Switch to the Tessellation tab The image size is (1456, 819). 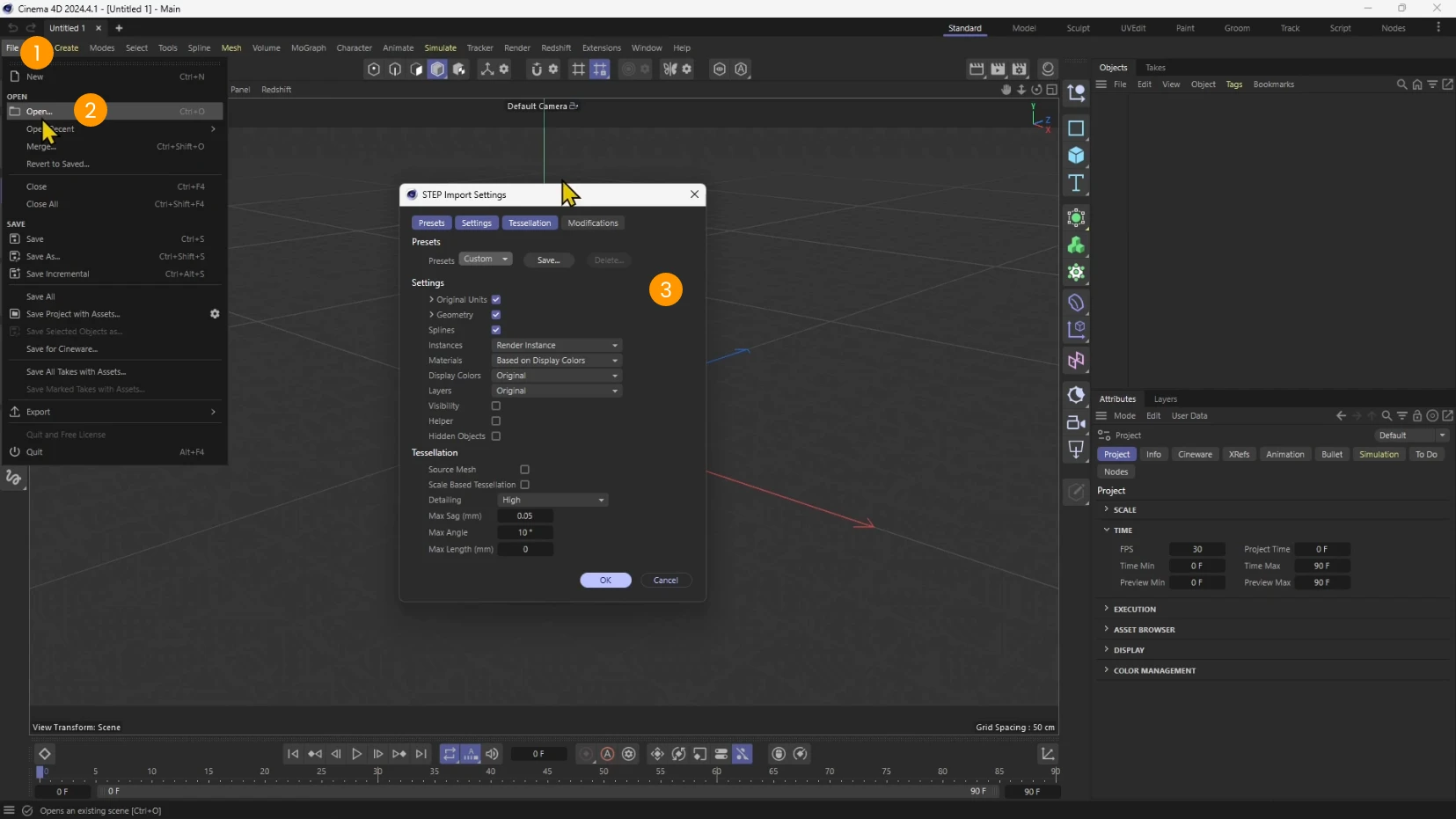[x=530, y=223]
